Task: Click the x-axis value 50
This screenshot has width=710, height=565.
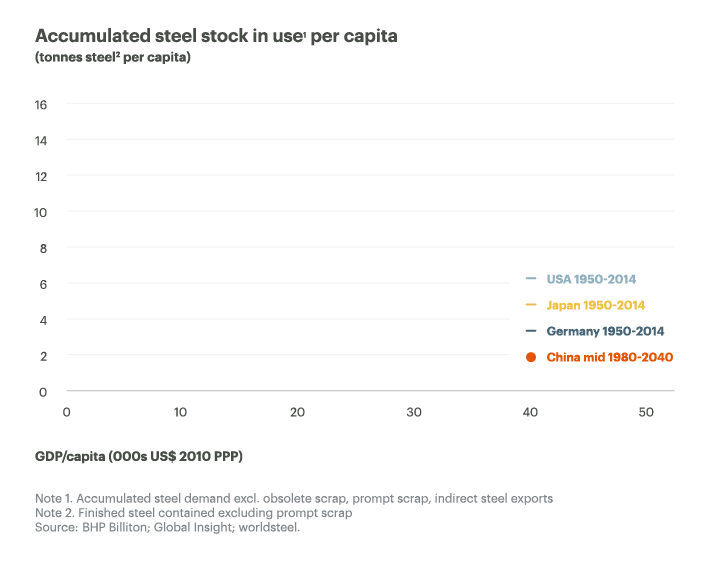Action: (646, 412)
